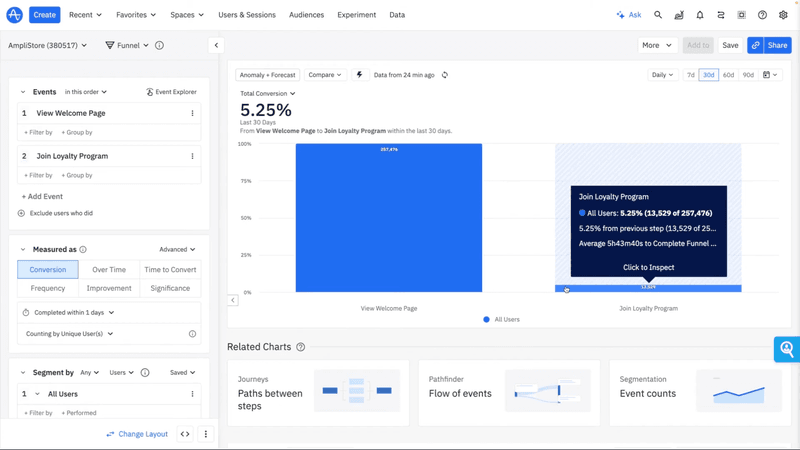Select Time to Convert measurement
Image resolution: width=800 pixels, height=450 pixels.
pos(170,269)
